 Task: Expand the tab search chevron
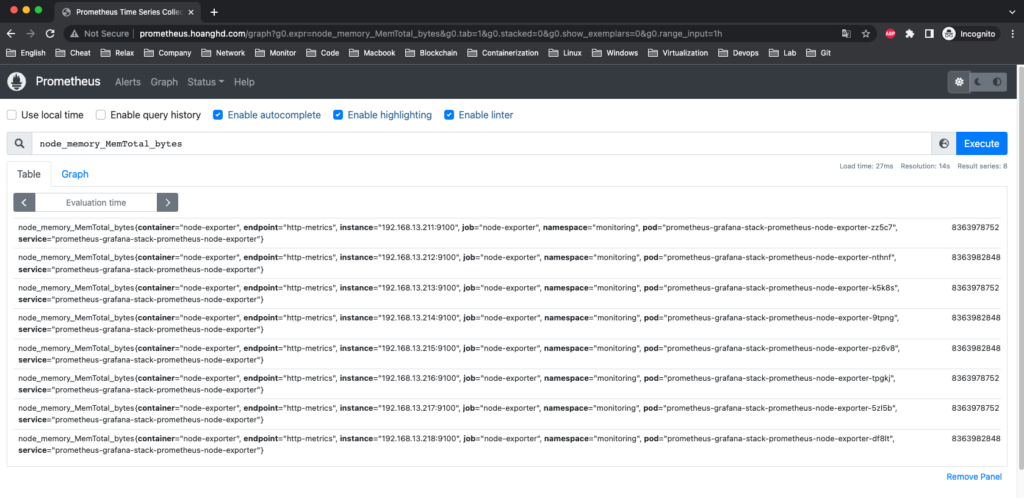tap(1012, 12)
